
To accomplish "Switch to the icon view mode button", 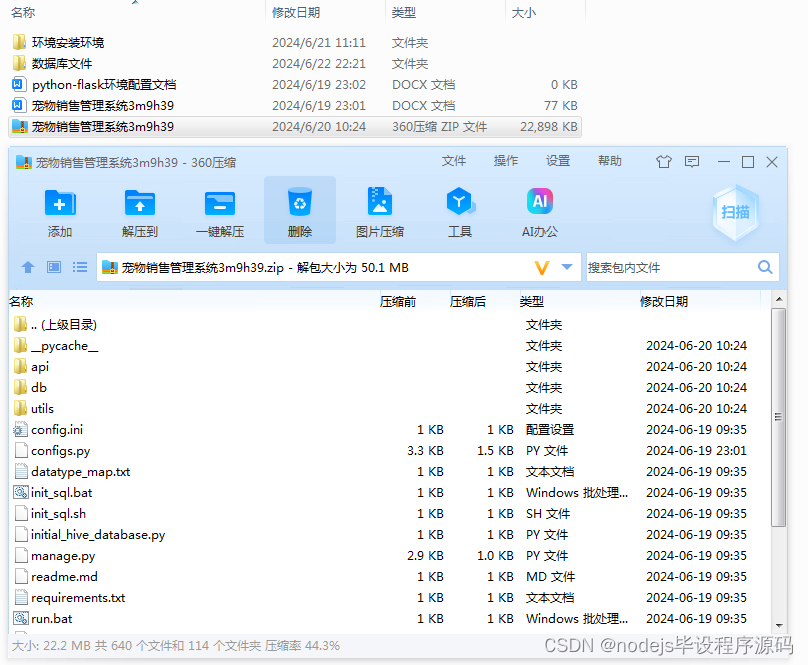I will pos(54,267).
